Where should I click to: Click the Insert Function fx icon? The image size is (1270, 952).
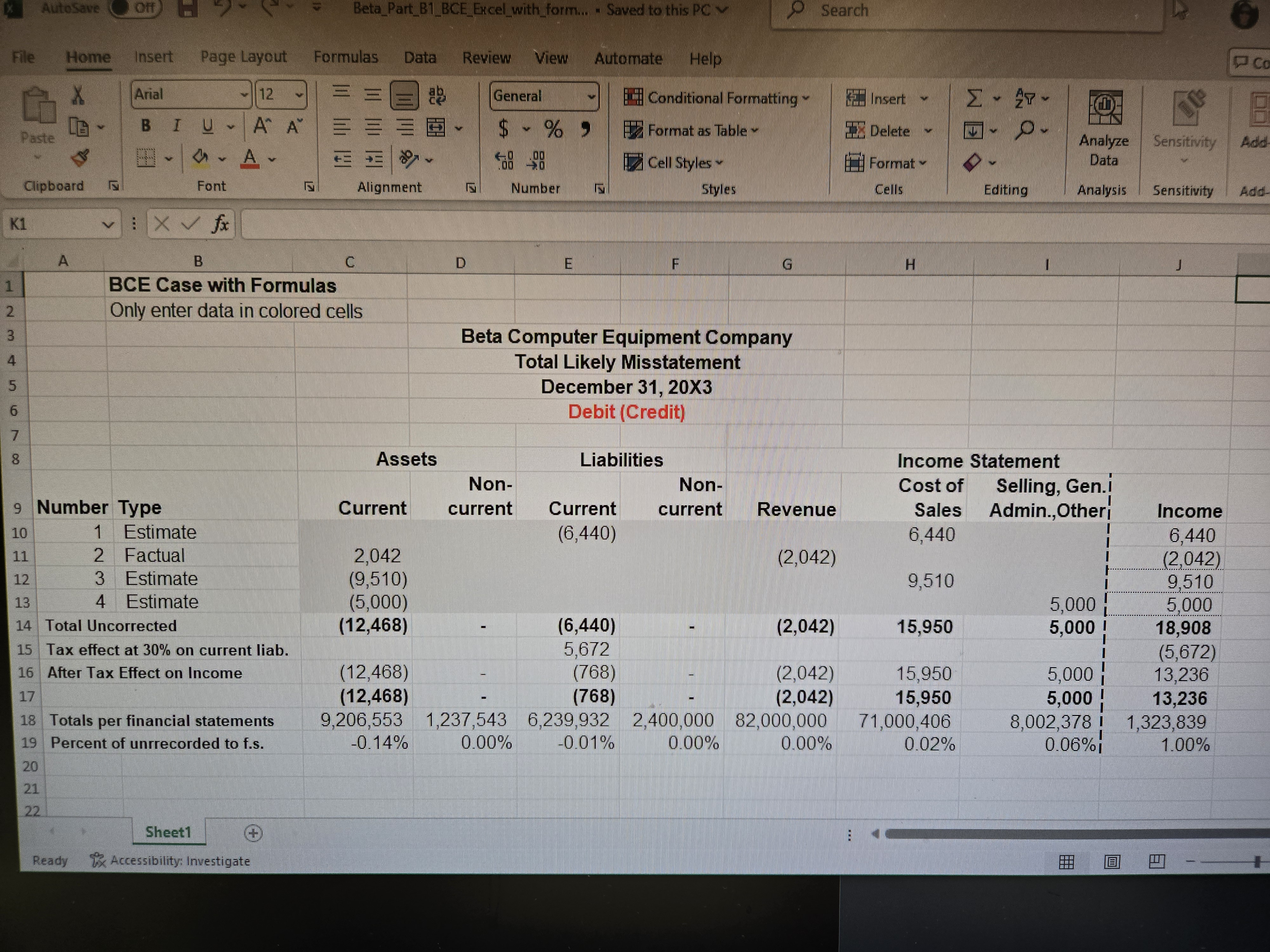(x=220, y=224)
